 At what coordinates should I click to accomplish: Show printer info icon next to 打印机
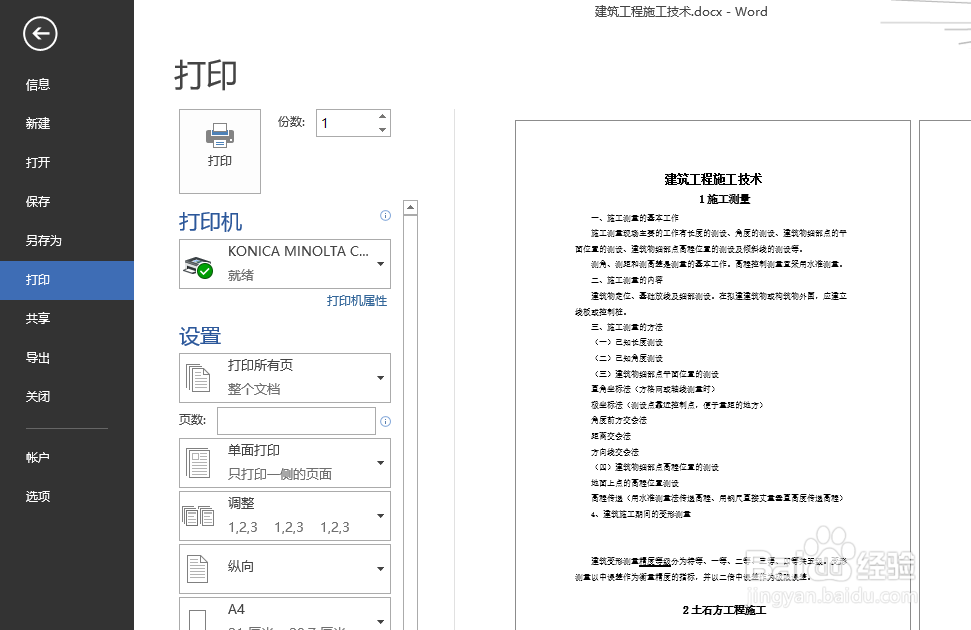click(x=385, y=216)
